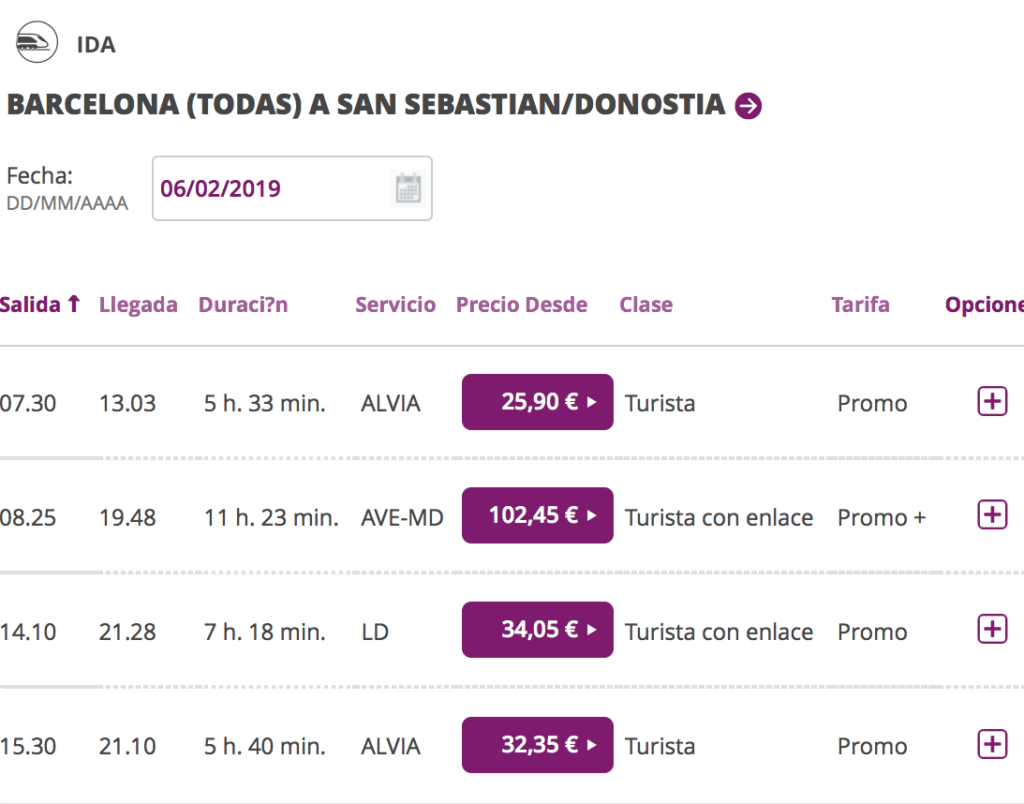
Task: Expand options for the 08.25 train
Action: click(x=992, y=515)
